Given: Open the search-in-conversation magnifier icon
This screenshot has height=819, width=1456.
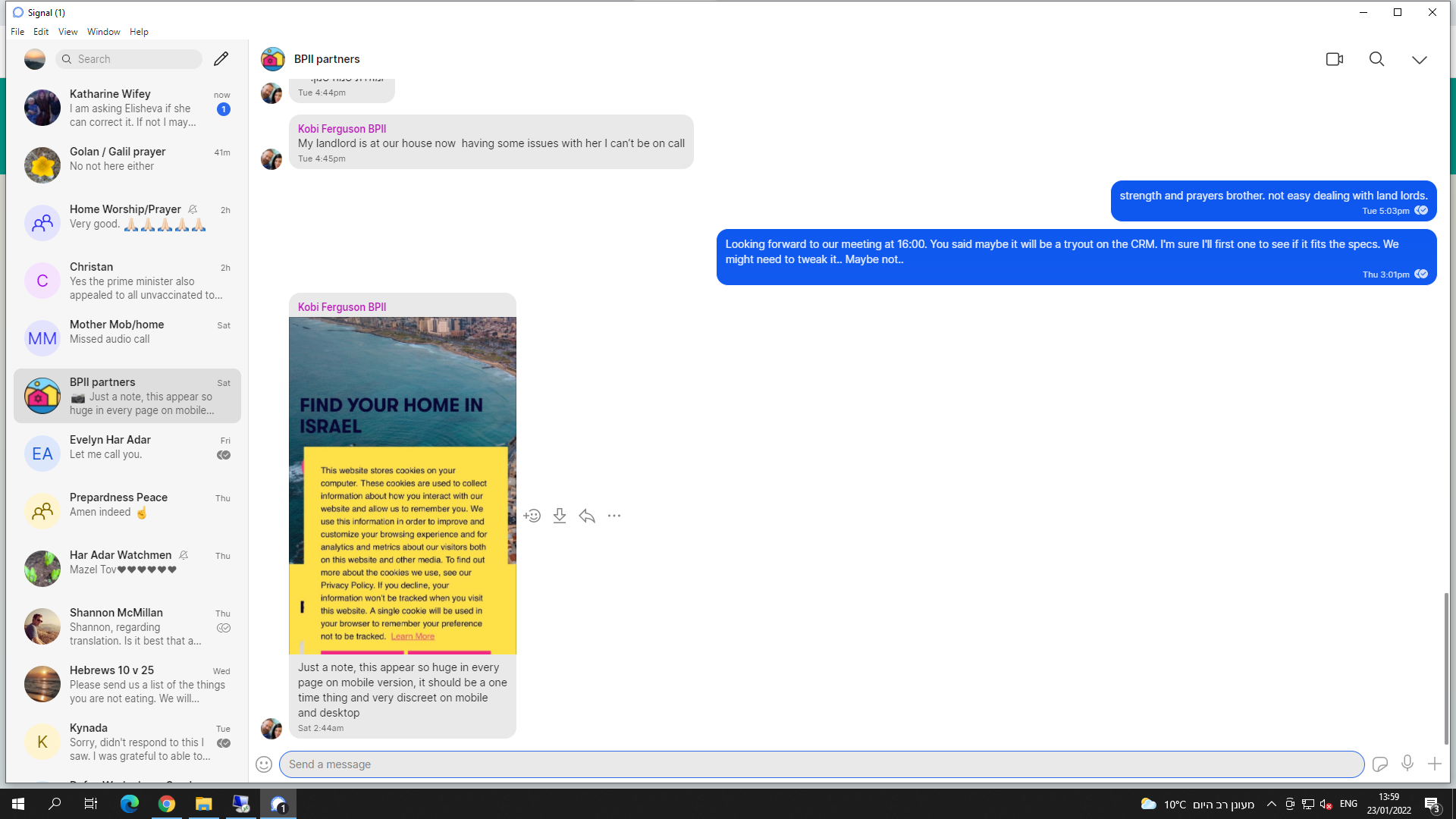Looking at the screenshot, I should [1376, 59].
